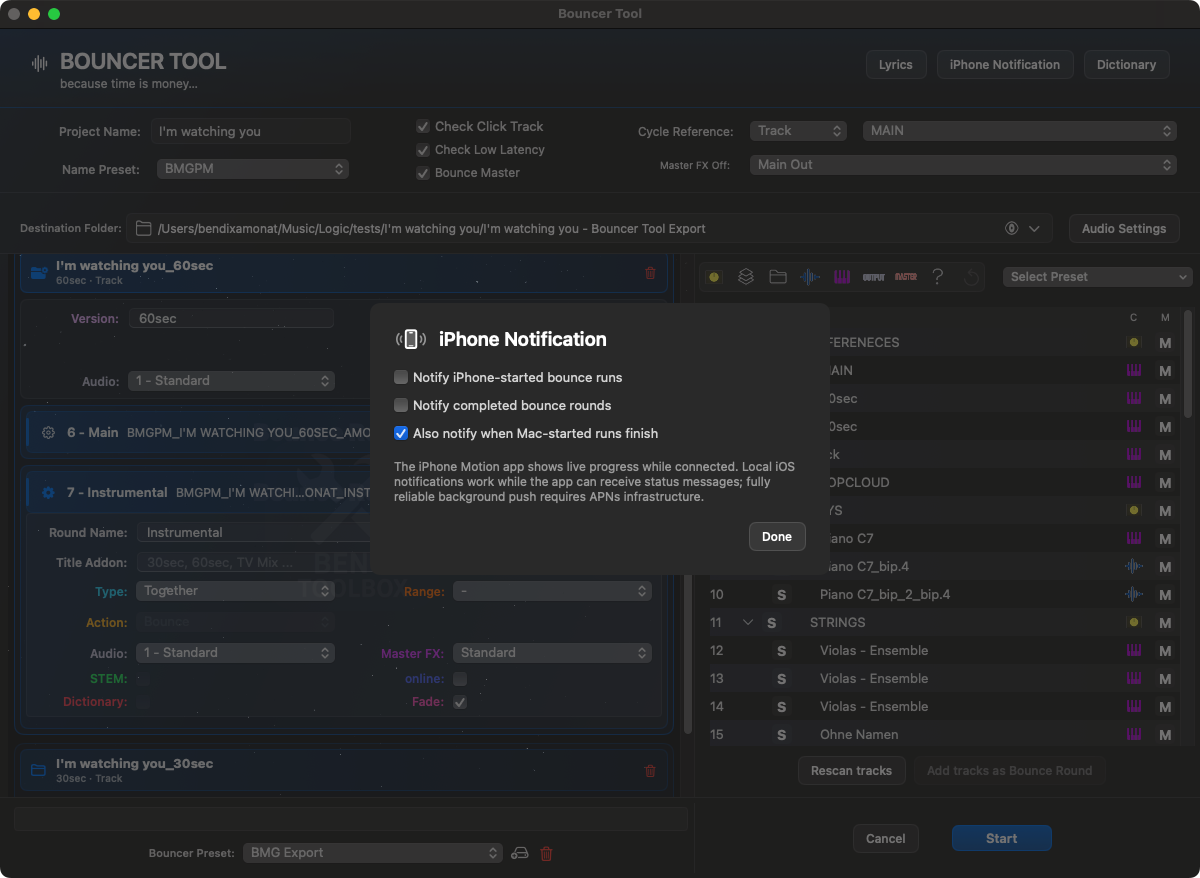This screenshot has height=878, width=1200.
Task: Click the save icon next to Bouncer Preset
Action: [519, 853]
